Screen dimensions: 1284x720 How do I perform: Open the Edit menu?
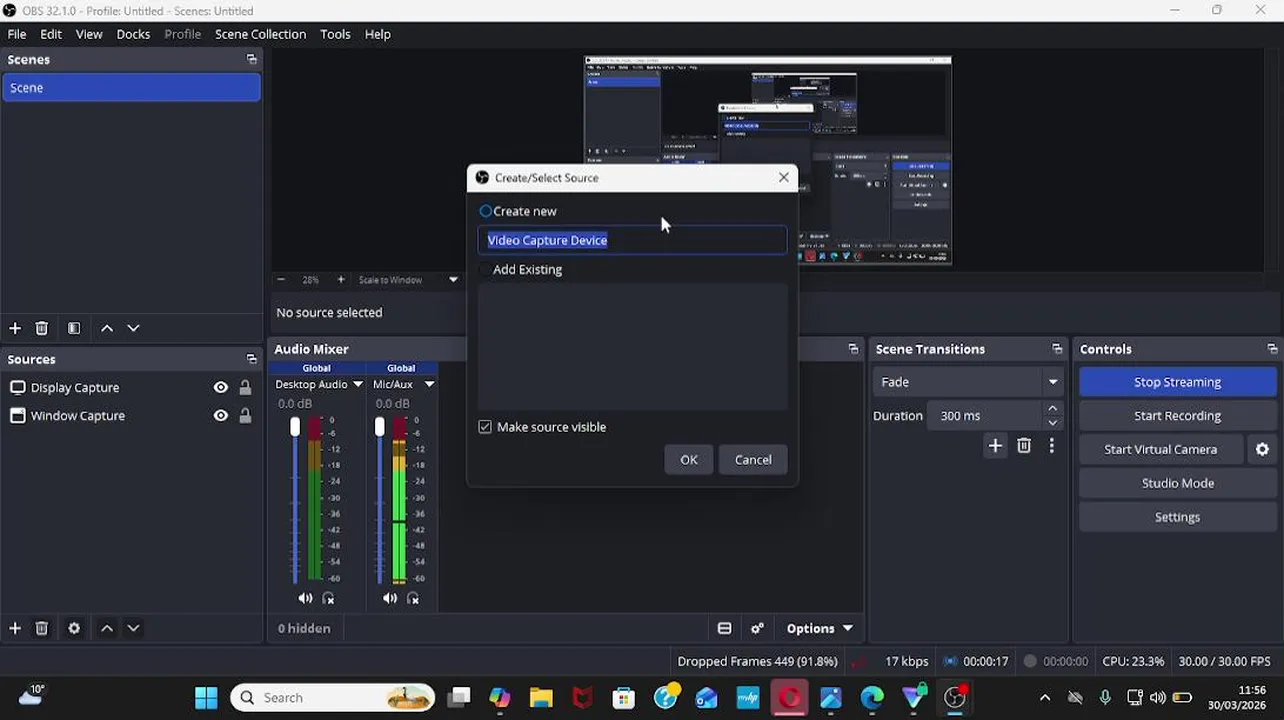(x=51, y=34)
